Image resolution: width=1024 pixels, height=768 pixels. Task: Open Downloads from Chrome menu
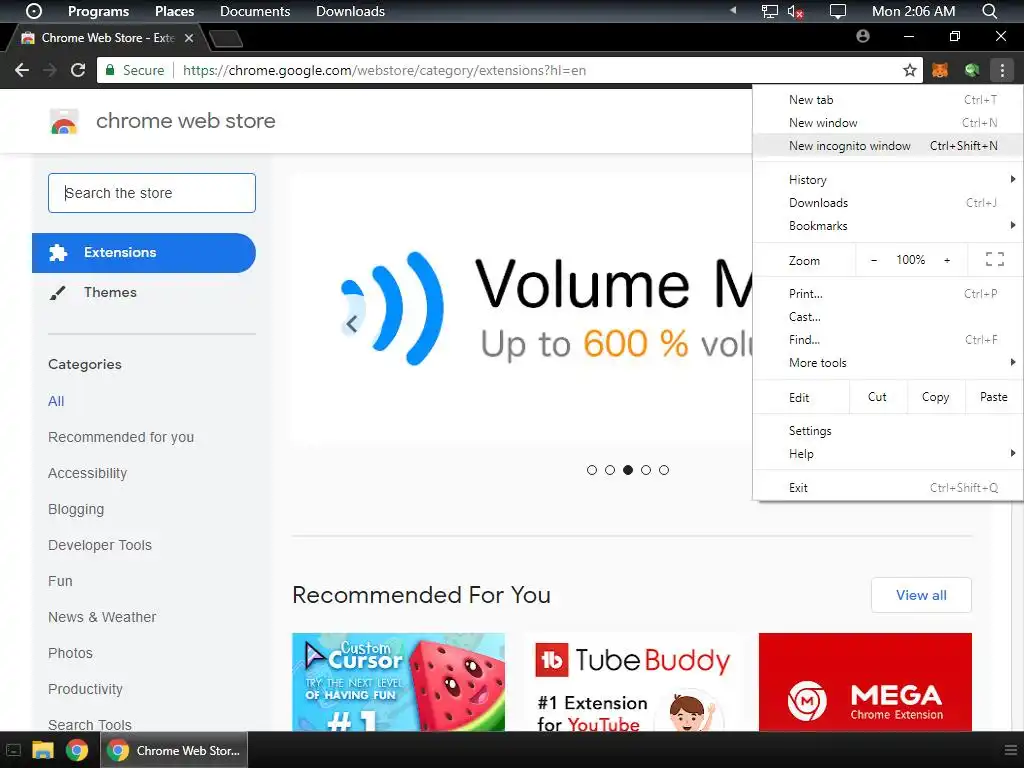point(888,202)
